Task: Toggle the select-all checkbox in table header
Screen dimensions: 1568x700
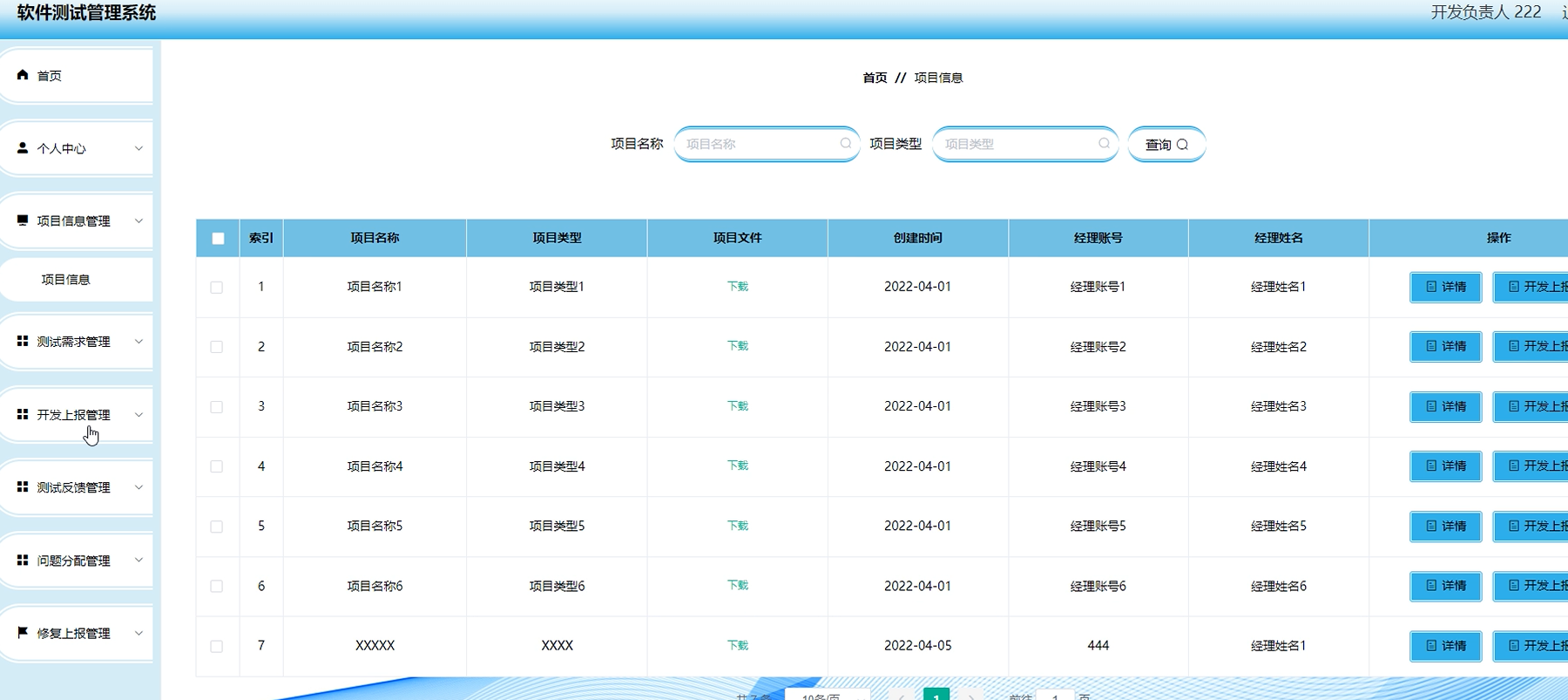Action: (218, 238)
